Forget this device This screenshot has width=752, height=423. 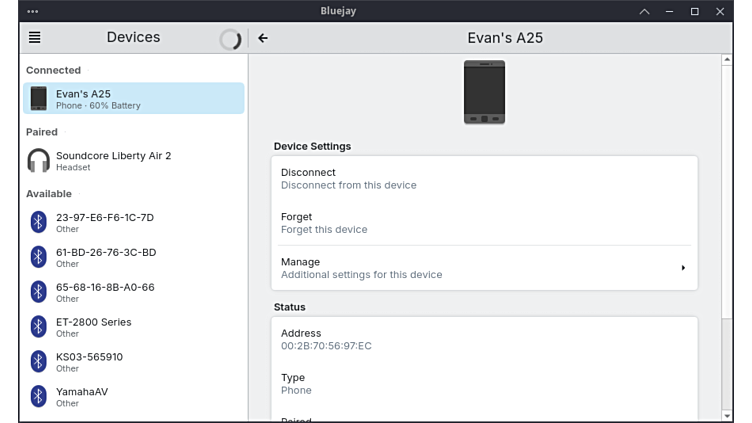coord(484,222)
